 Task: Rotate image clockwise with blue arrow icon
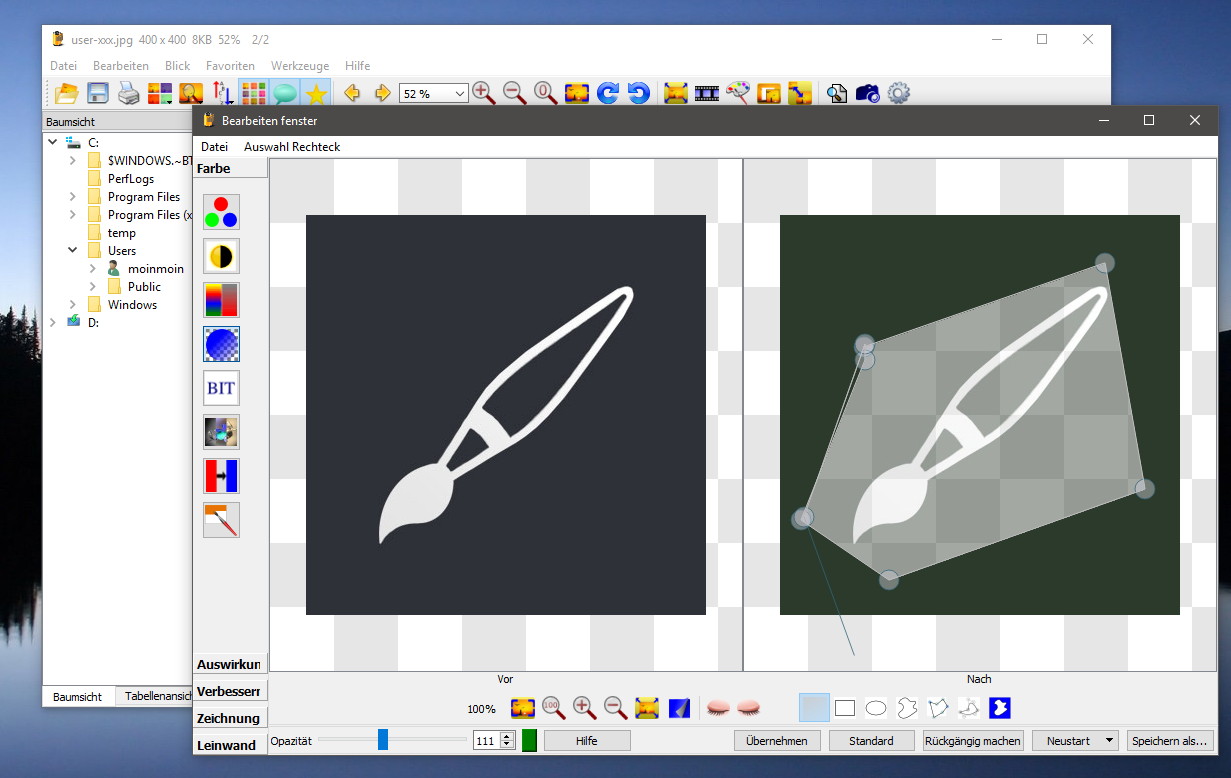[608, 93]
